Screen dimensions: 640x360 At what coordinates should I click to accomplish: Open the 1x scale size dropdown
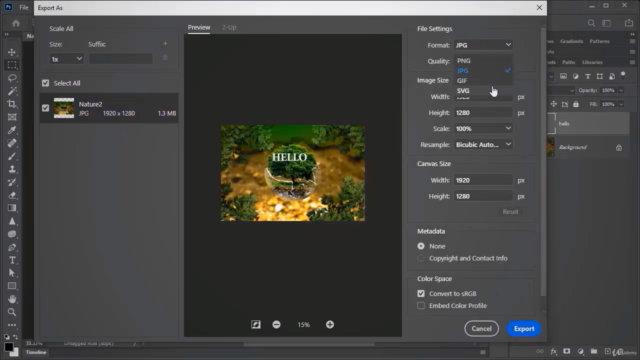[x=67, y=59]
